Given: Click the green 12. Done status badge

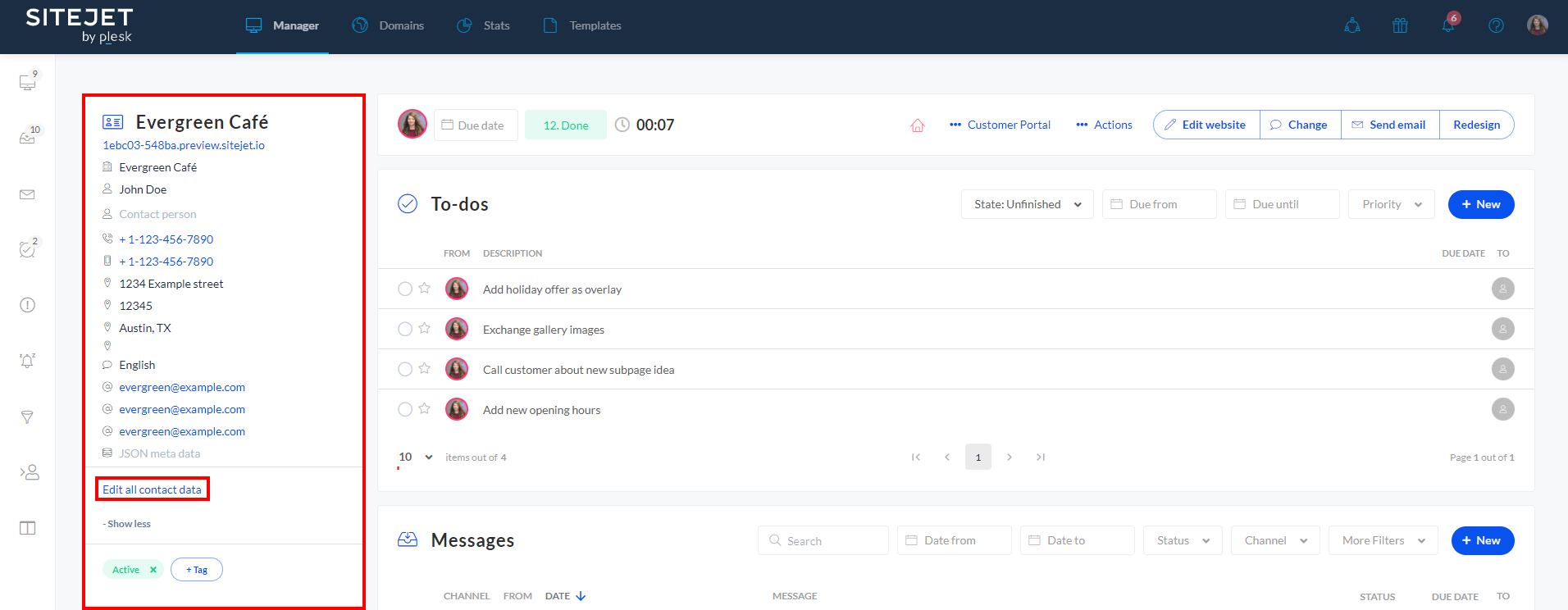Looking at the screenshot, I should click(x=566, y=125).
